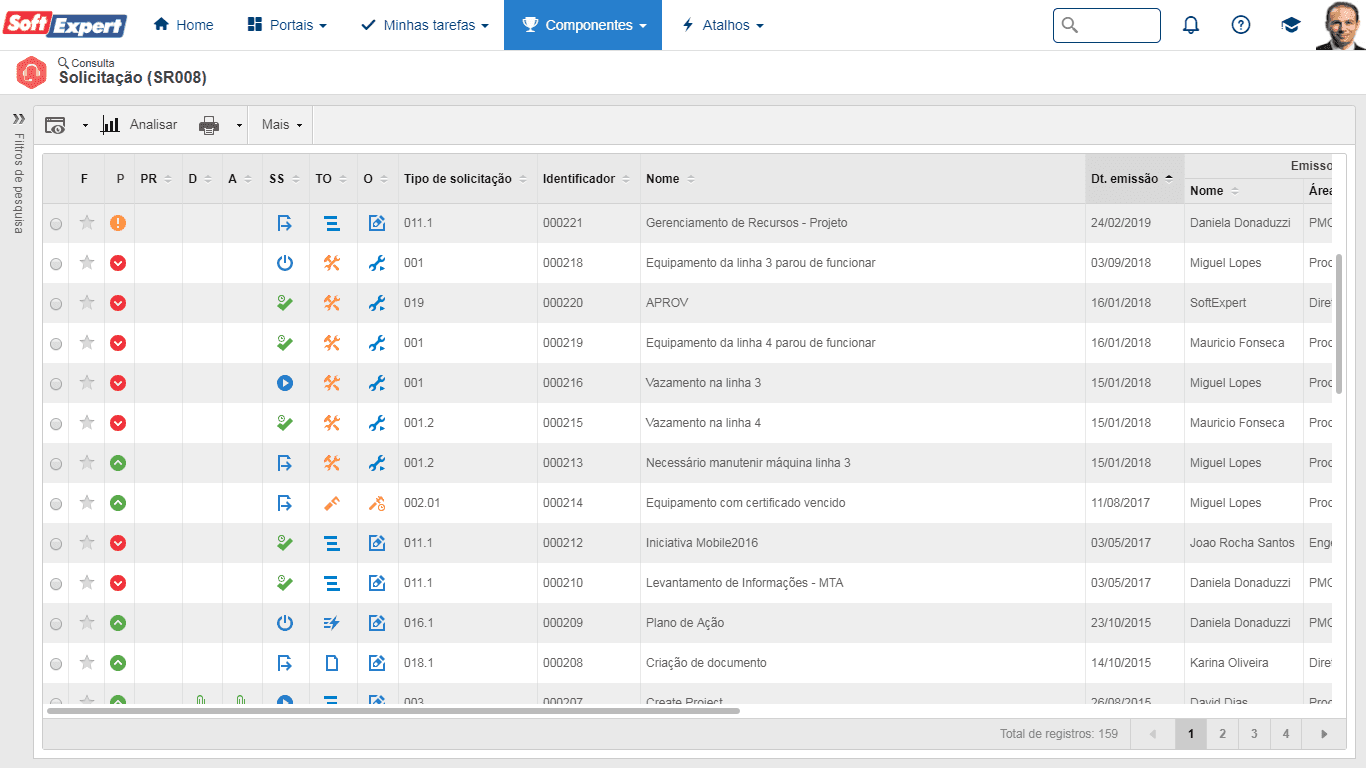Click action plan type icon in row 000209
Viewport: 1366px width, 768px height.
pos(332,623)
